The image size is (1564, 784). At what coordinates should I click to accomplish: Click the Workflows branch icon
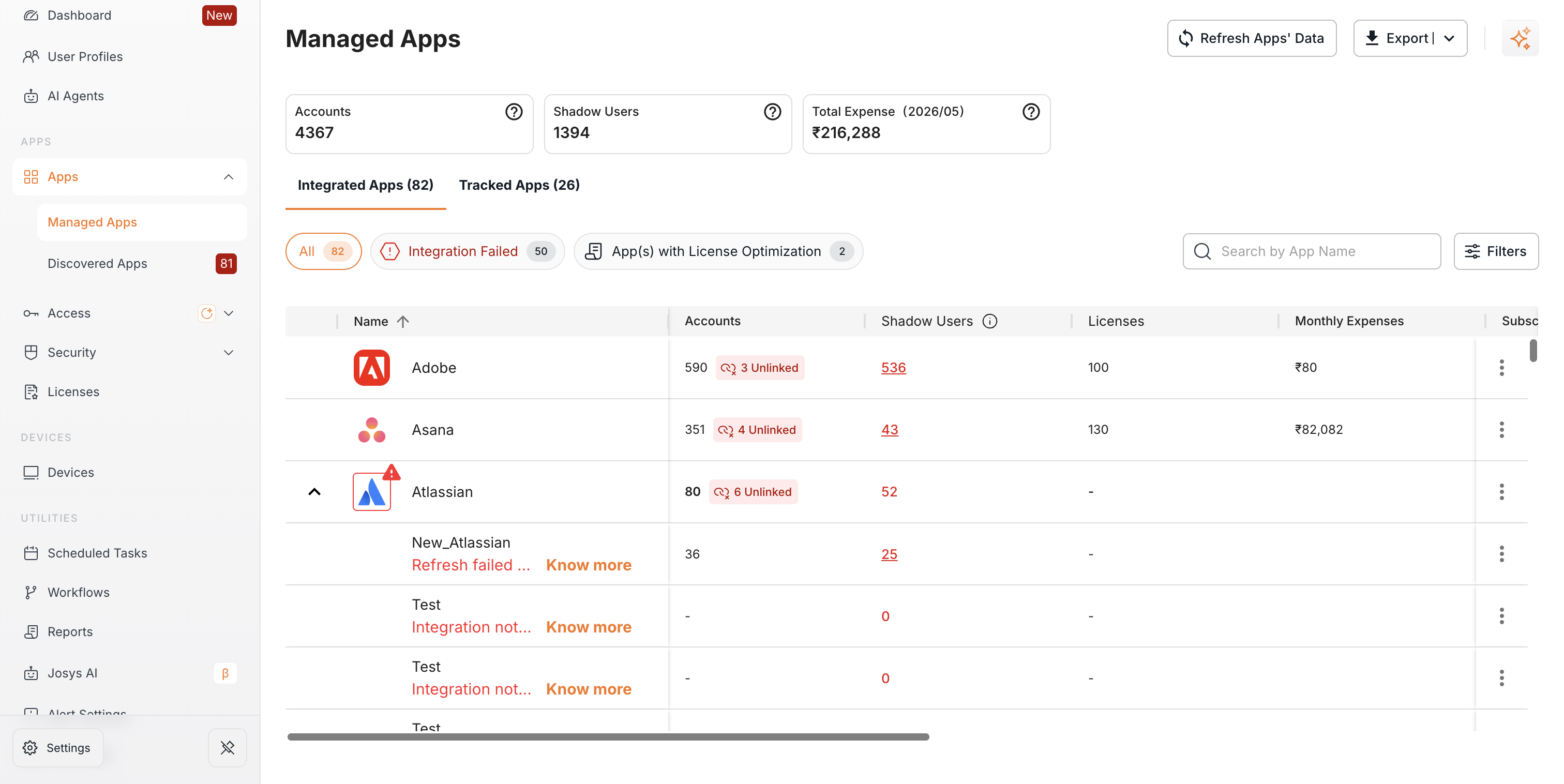31,593
